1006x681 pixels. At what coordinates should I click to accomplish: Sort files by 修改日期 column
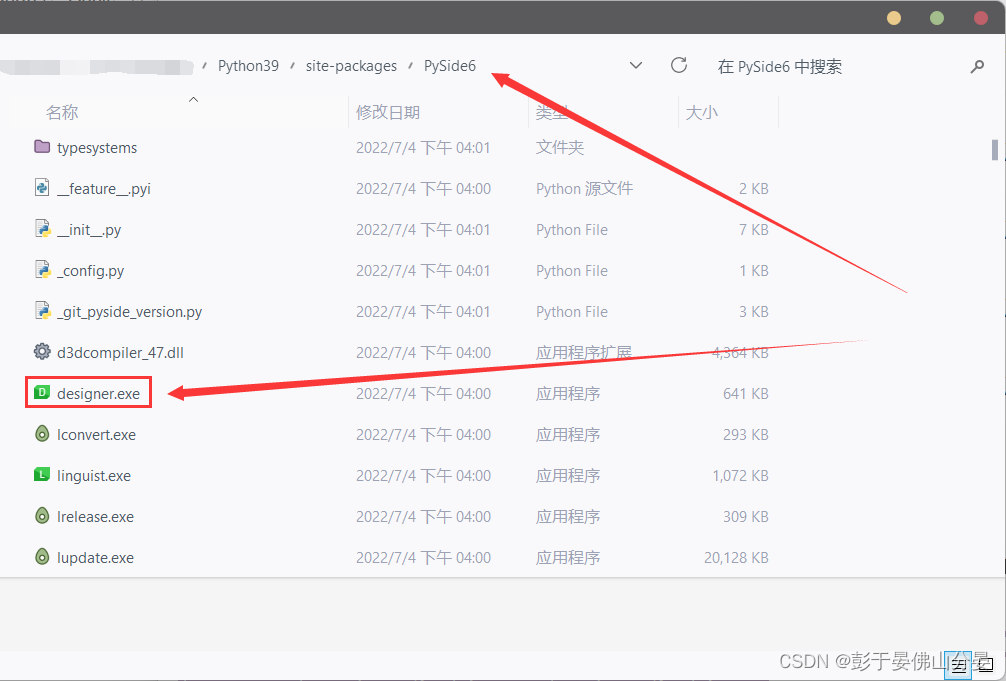388,112
